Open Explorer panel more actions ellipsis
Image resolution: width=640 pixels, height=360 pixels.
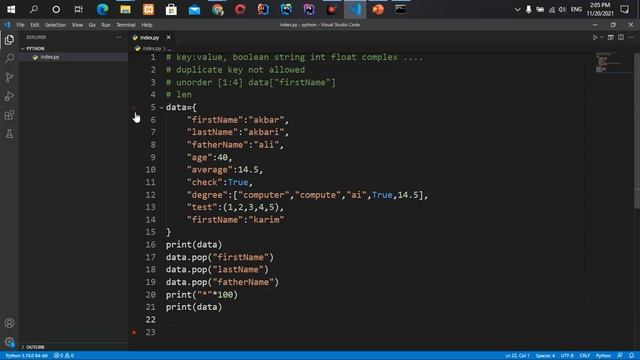[119, 37]
